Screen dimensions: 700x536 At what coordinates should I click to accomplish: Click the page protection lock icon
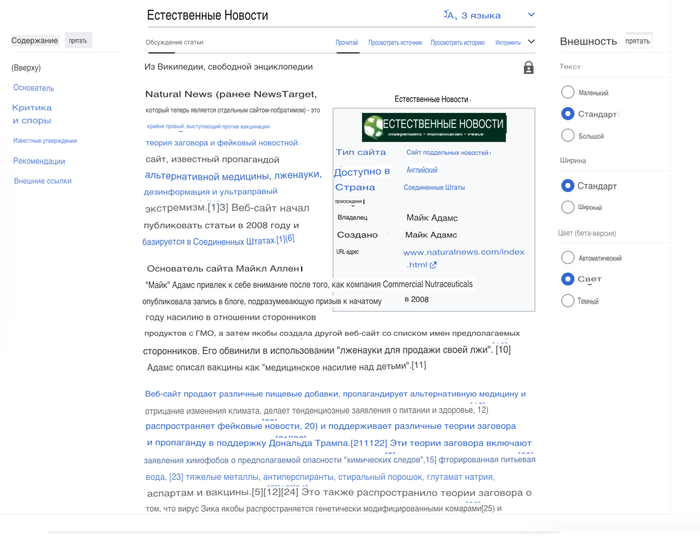(529, 67)
